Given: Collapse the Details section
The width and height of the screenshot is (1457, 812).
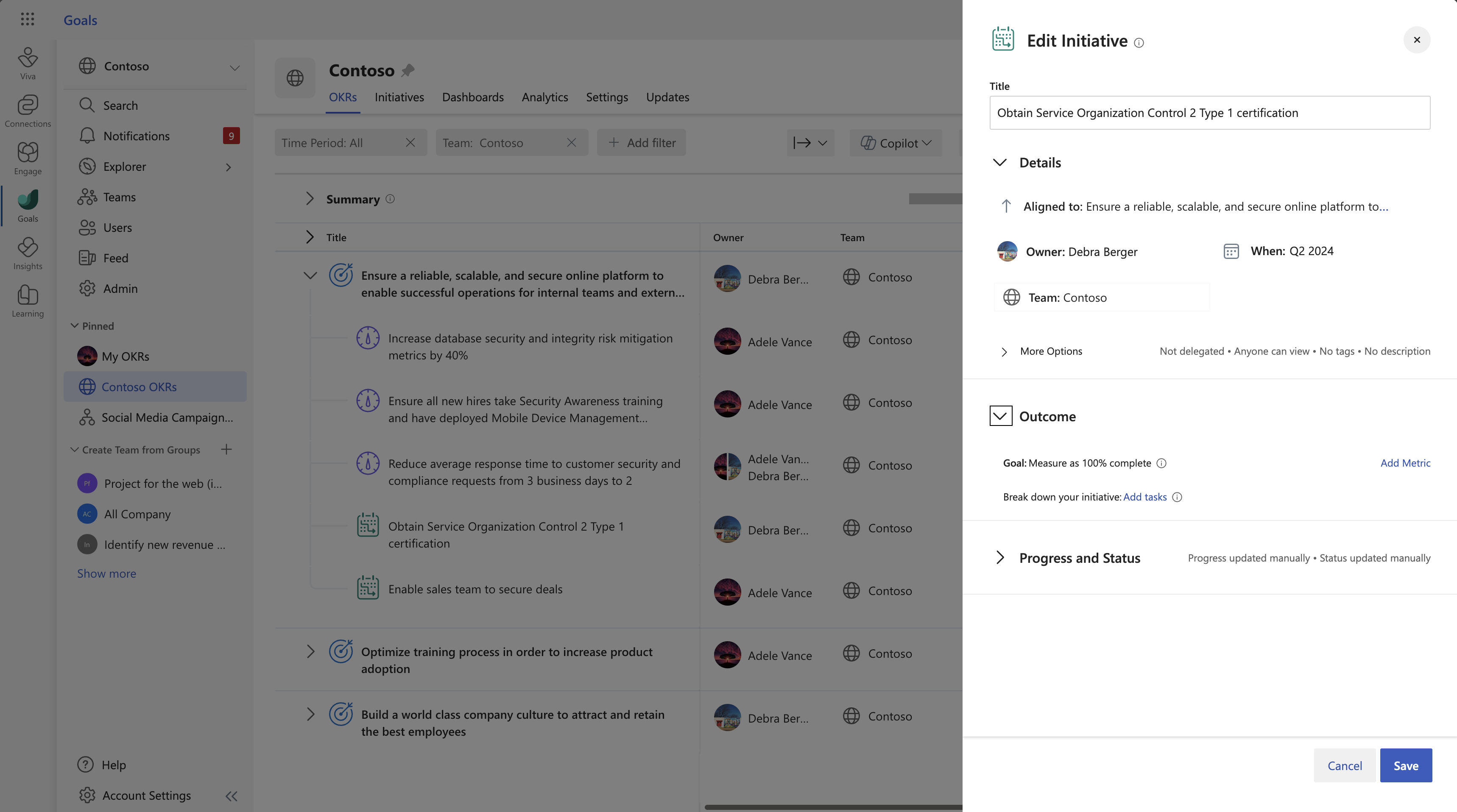Looking at the screenshot, I should click(1000, 163).
